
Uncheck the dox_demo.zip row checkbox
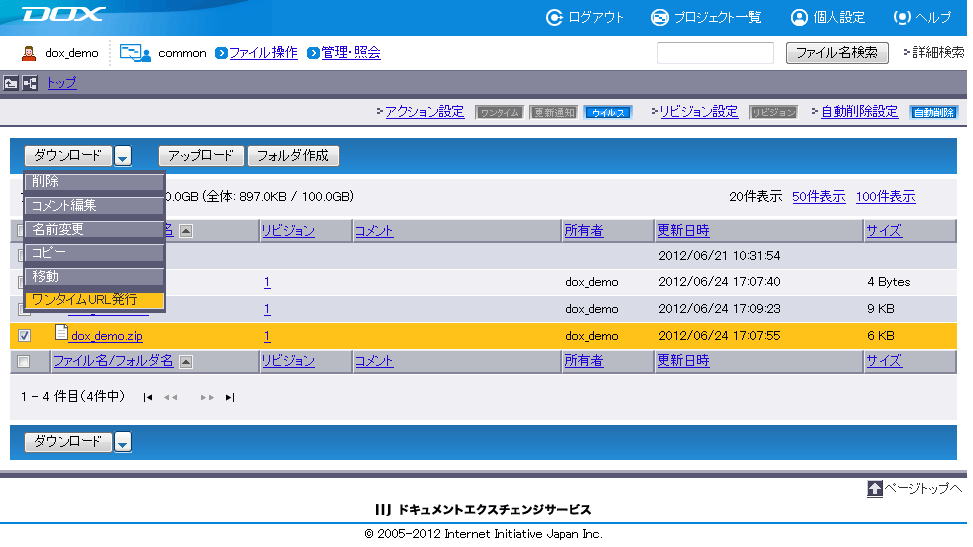point(25,336)
